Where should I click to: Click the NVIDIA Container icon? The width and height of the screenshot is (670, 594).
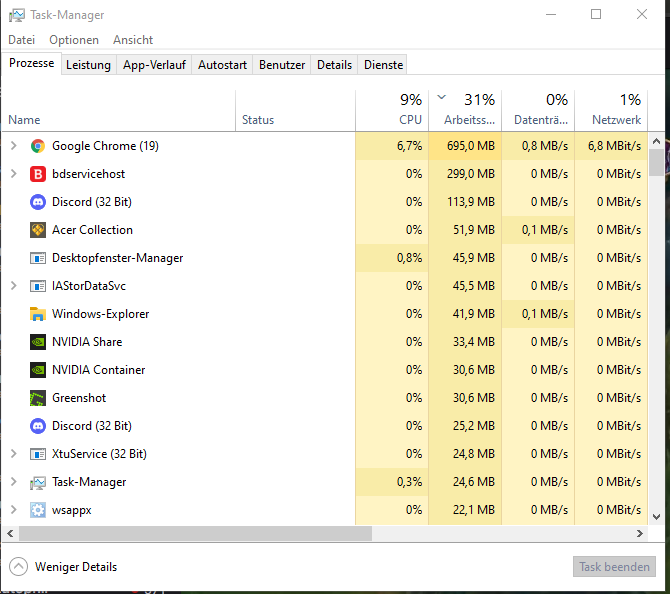pyautogui.click(x=38, y=370)
